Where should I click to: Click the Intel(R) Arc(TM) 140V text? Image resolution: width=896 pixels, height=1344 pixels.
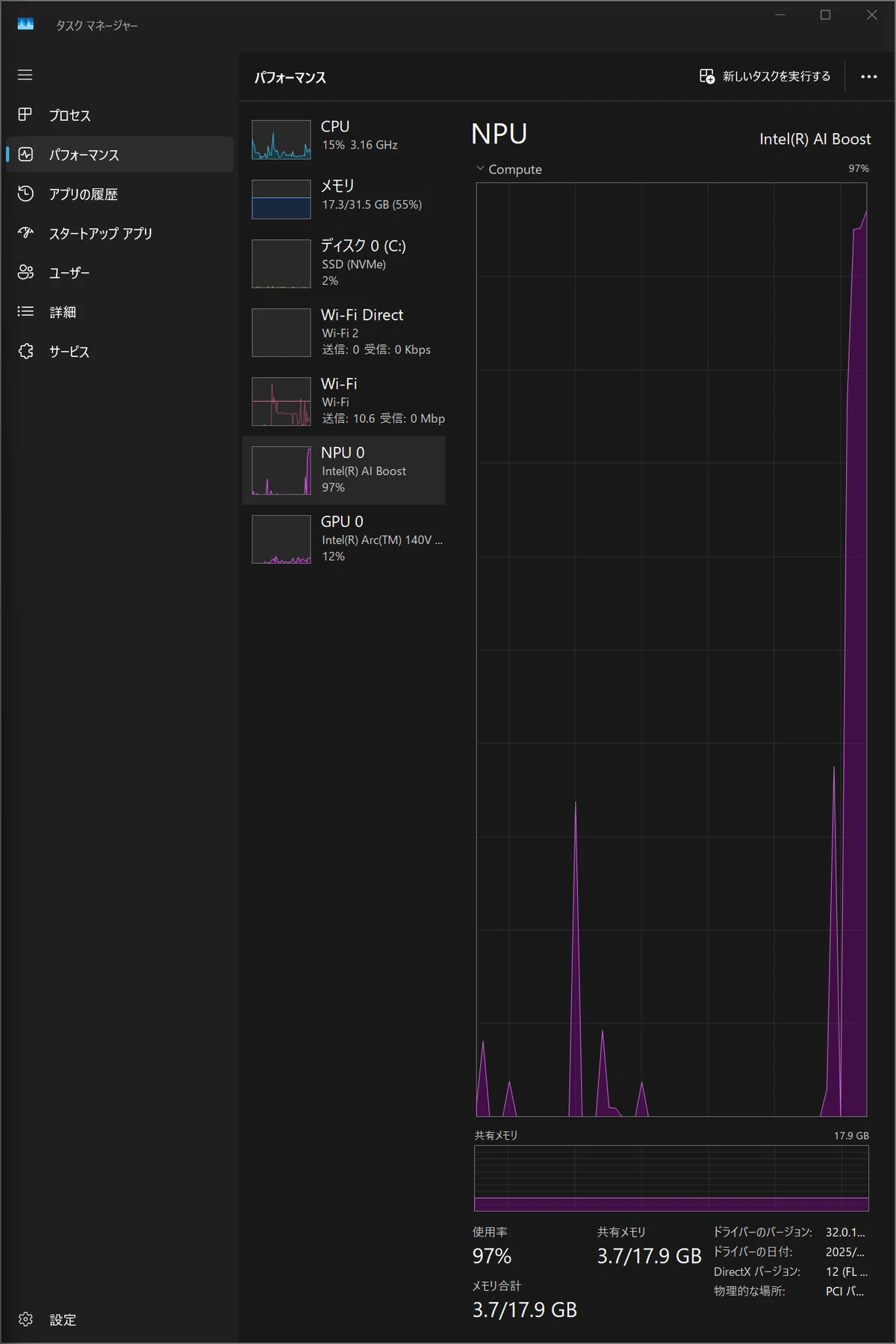[382, 540]
